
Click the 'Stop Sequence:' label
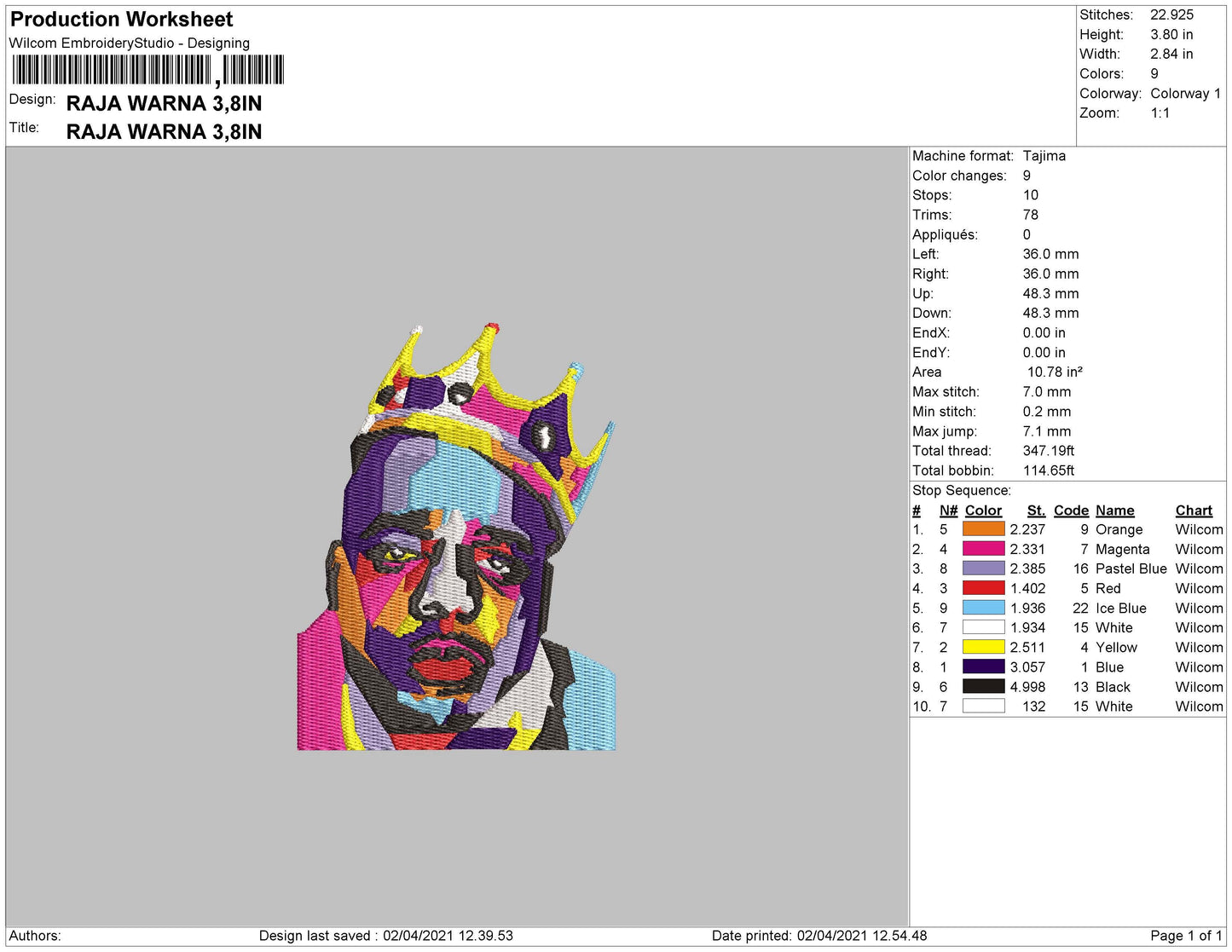click(x=962, y=490)
